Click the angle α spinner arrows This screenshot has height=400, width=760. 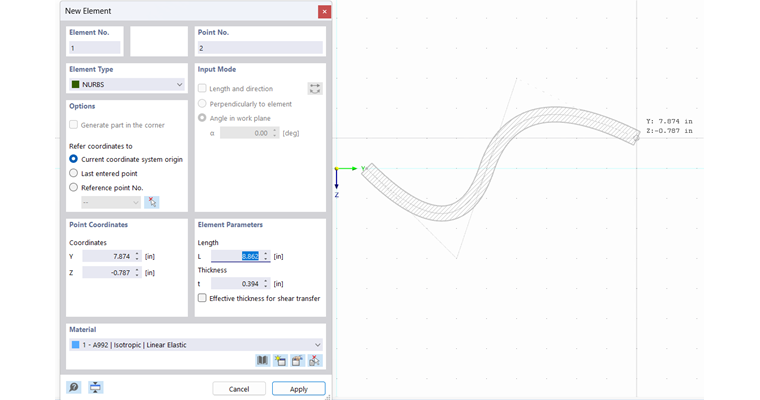tap(275, 133)
